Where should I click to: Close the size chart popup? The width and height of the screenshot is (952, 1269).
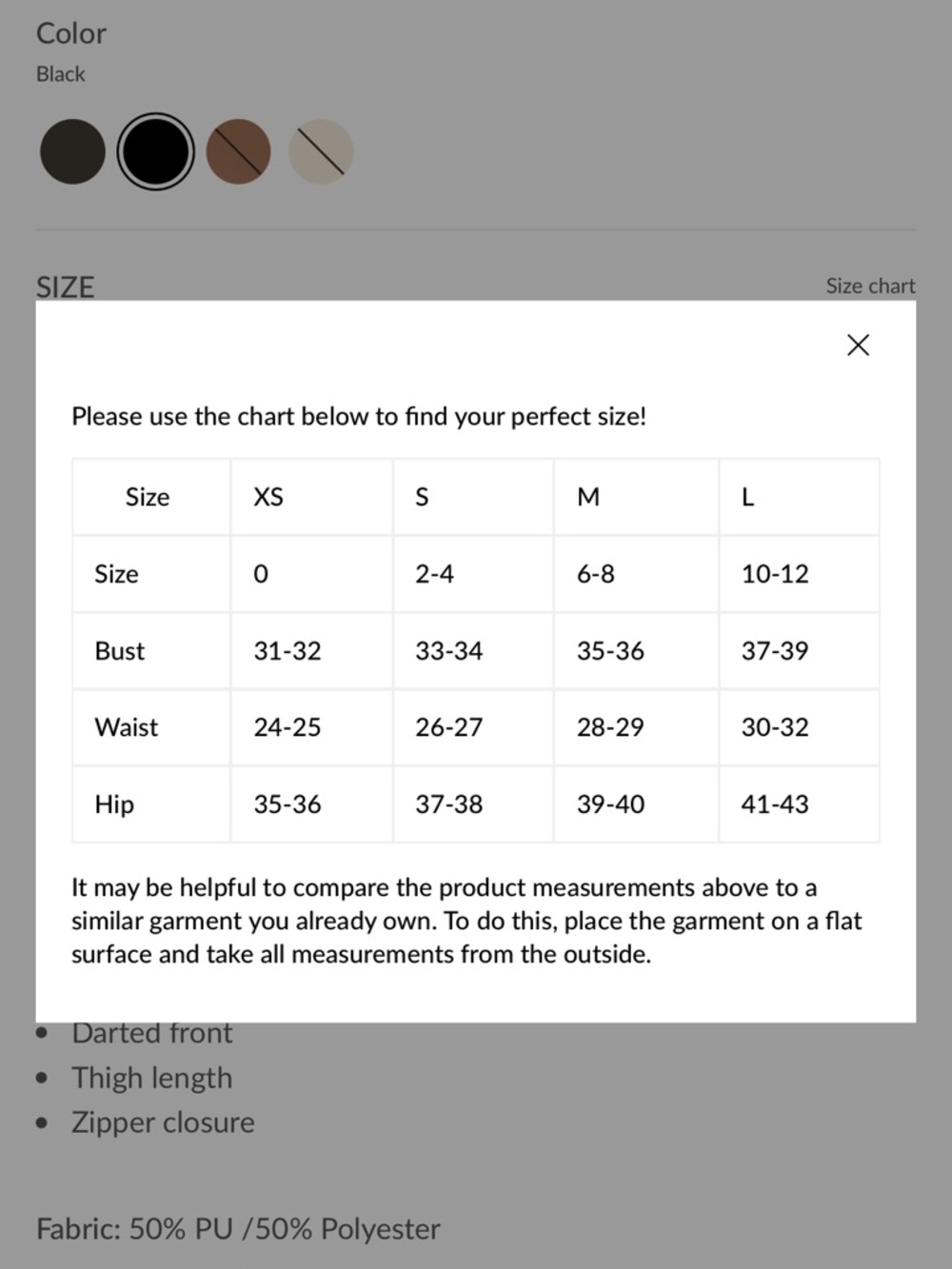coord(858,345)
